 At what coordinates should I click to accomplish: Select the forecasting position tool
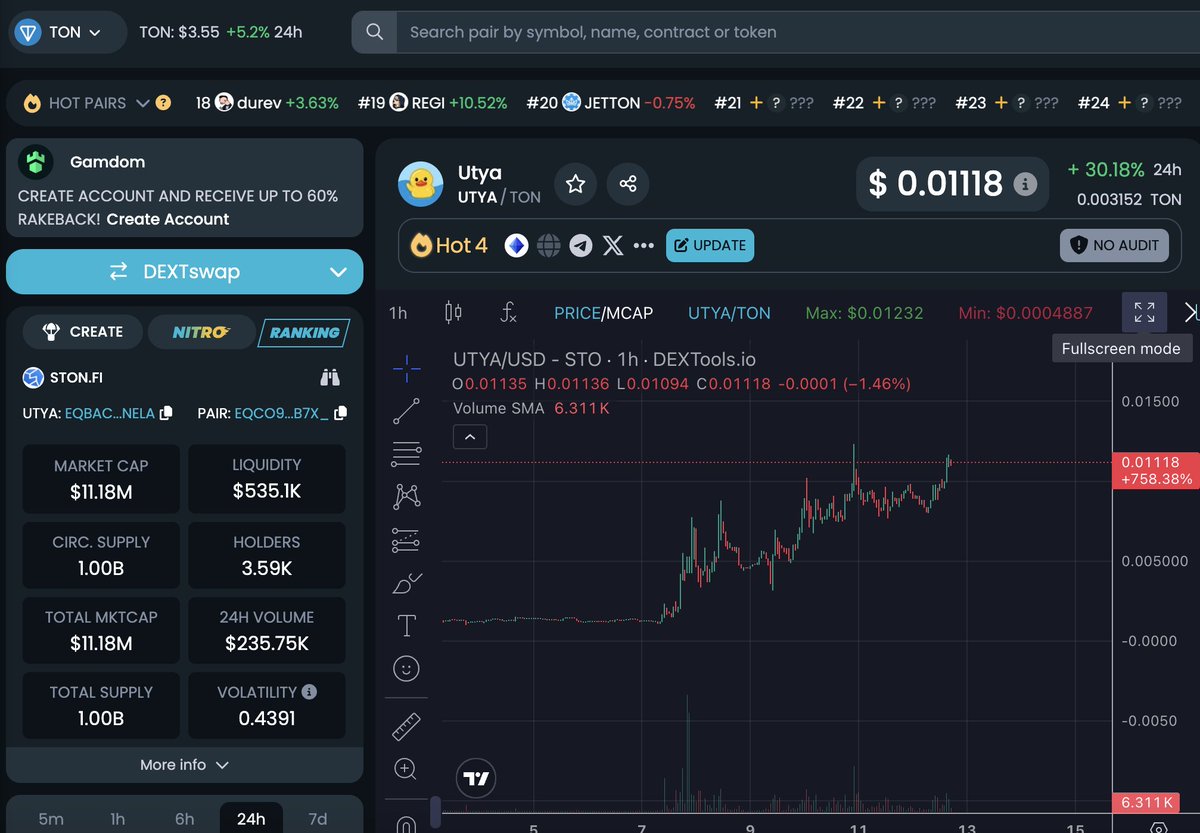406,540
